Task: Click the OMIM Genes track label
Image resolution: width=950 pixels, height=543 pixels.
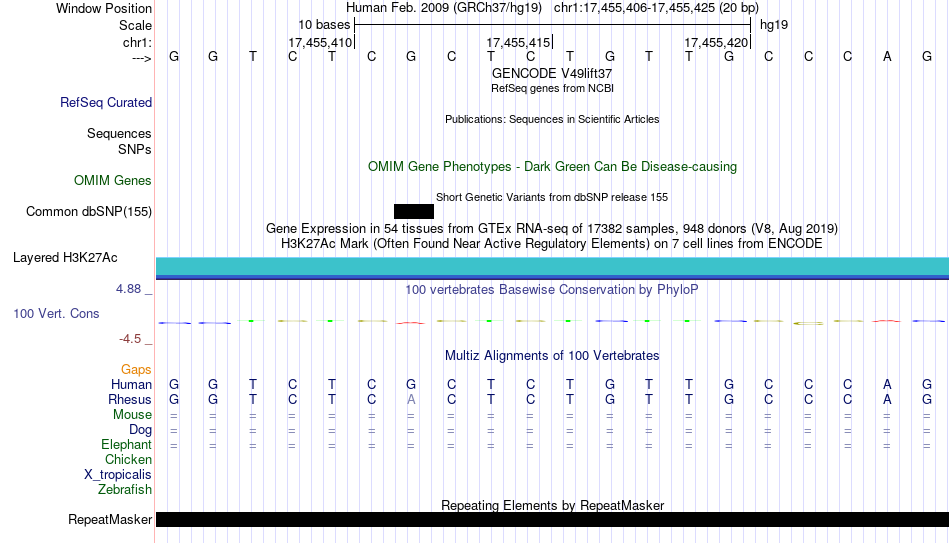Action: coord(113,181)
